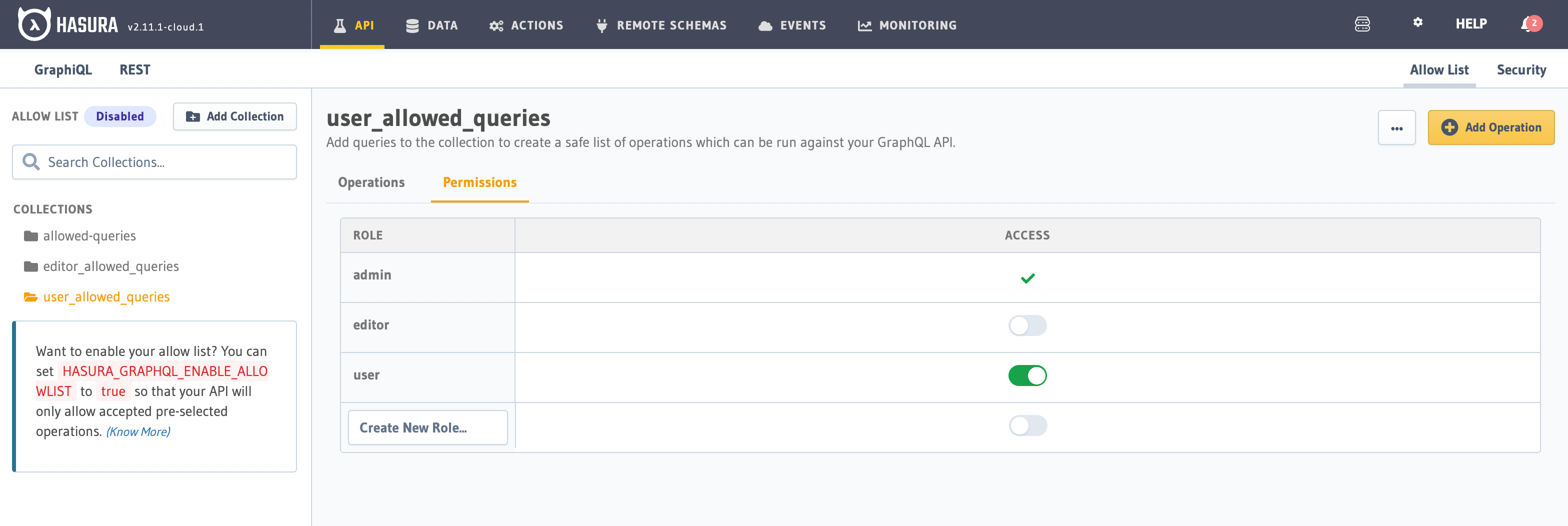The height and width of the screenshot is (526, 1568).
Task: Open the editor_allowed_queries collection
Action: coord(111,266)
